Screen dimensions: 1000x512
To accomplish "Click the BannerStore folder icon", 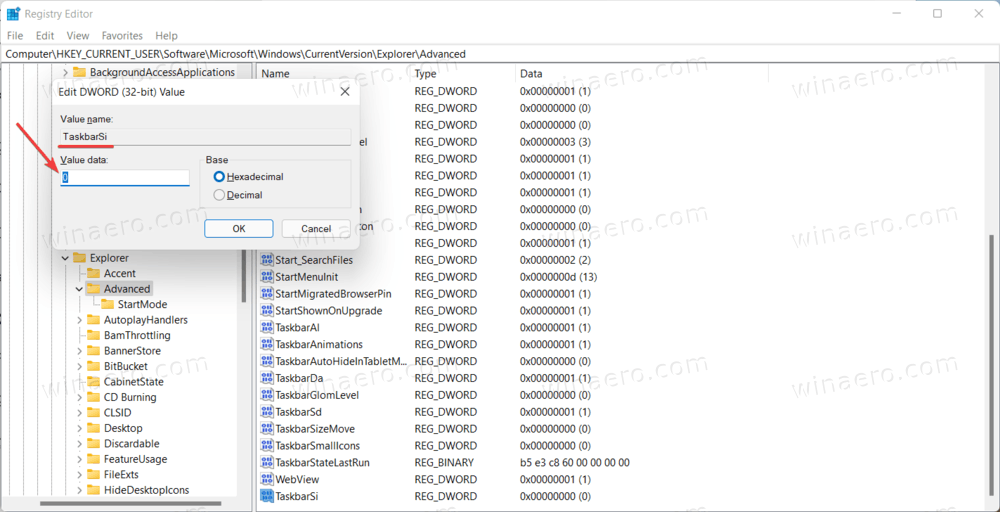I will click(x=94, y=351).
